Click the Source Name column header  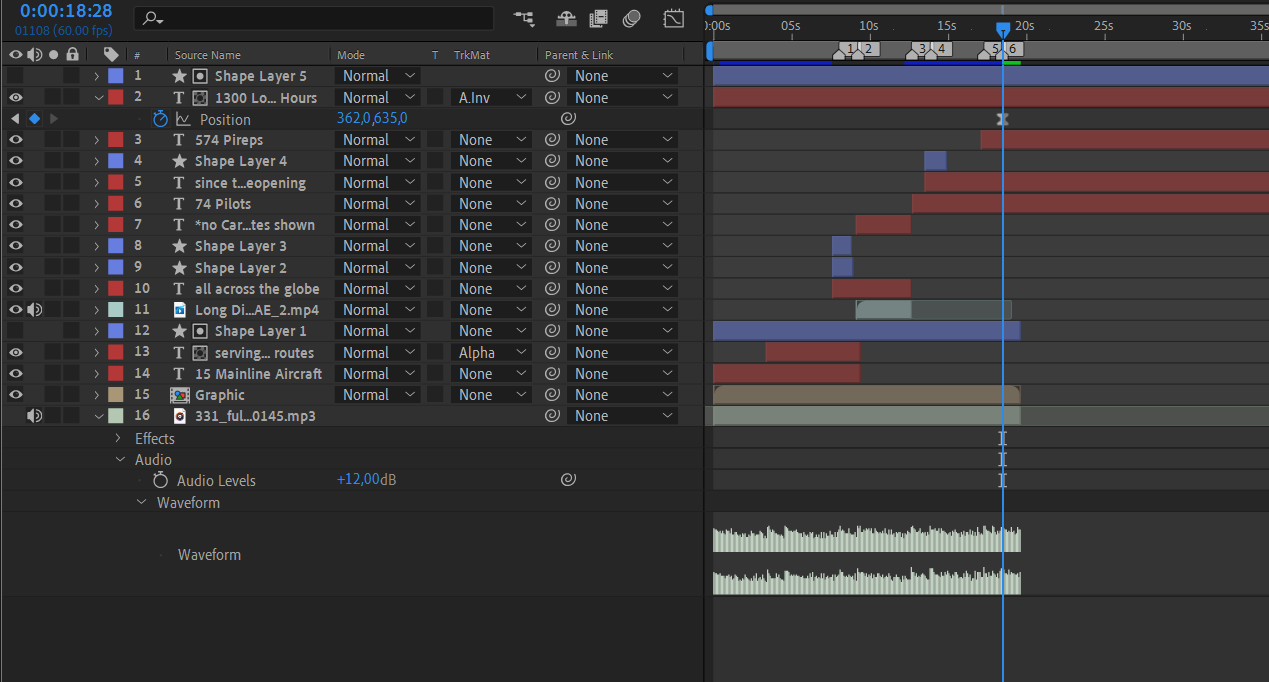(x=208, y=55)
